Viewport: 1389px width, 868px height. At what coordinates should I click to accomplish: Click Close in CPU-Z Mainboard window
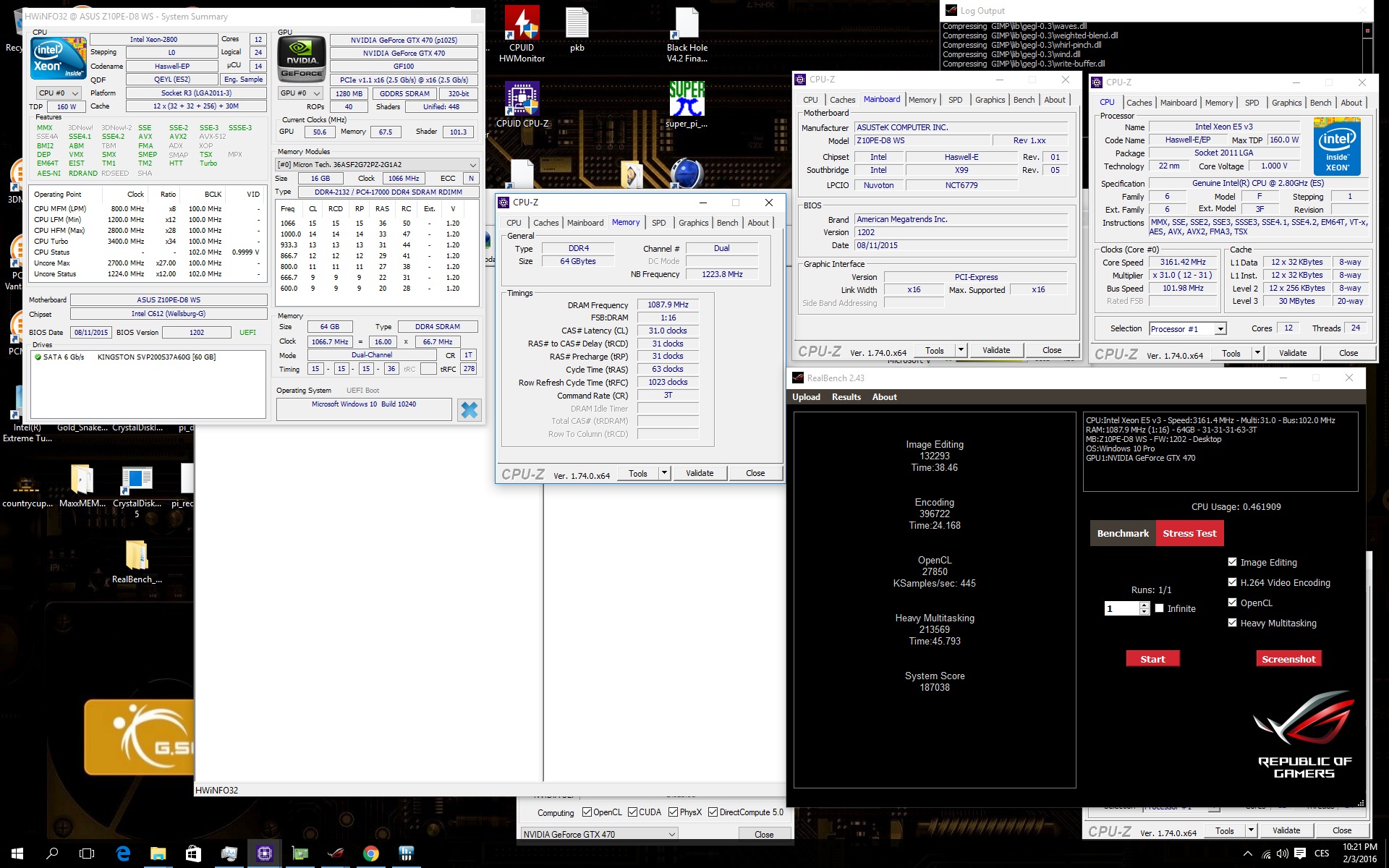(x=1052, y=350)
